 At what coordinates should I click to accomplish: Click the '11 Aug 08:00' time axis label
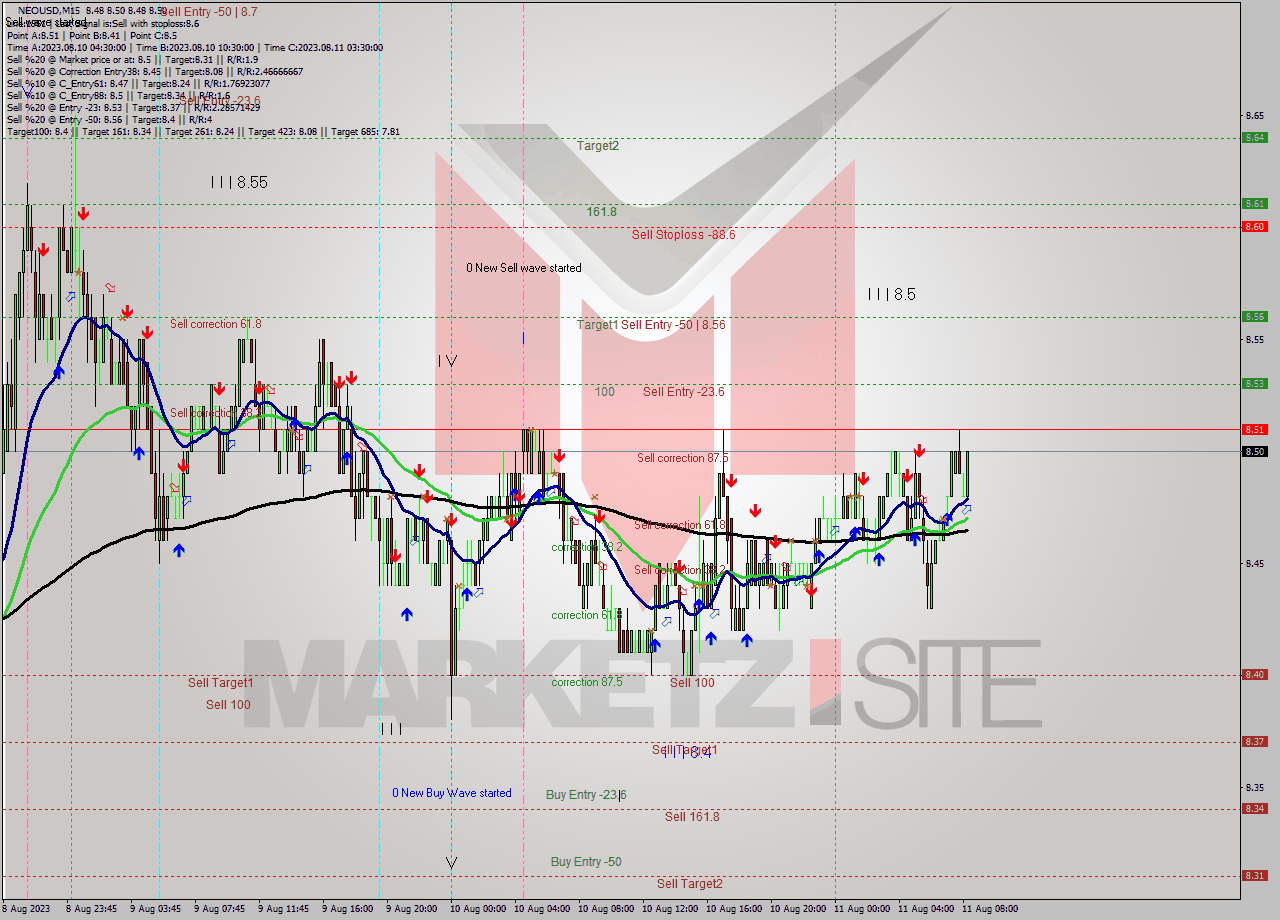point(990,909)
